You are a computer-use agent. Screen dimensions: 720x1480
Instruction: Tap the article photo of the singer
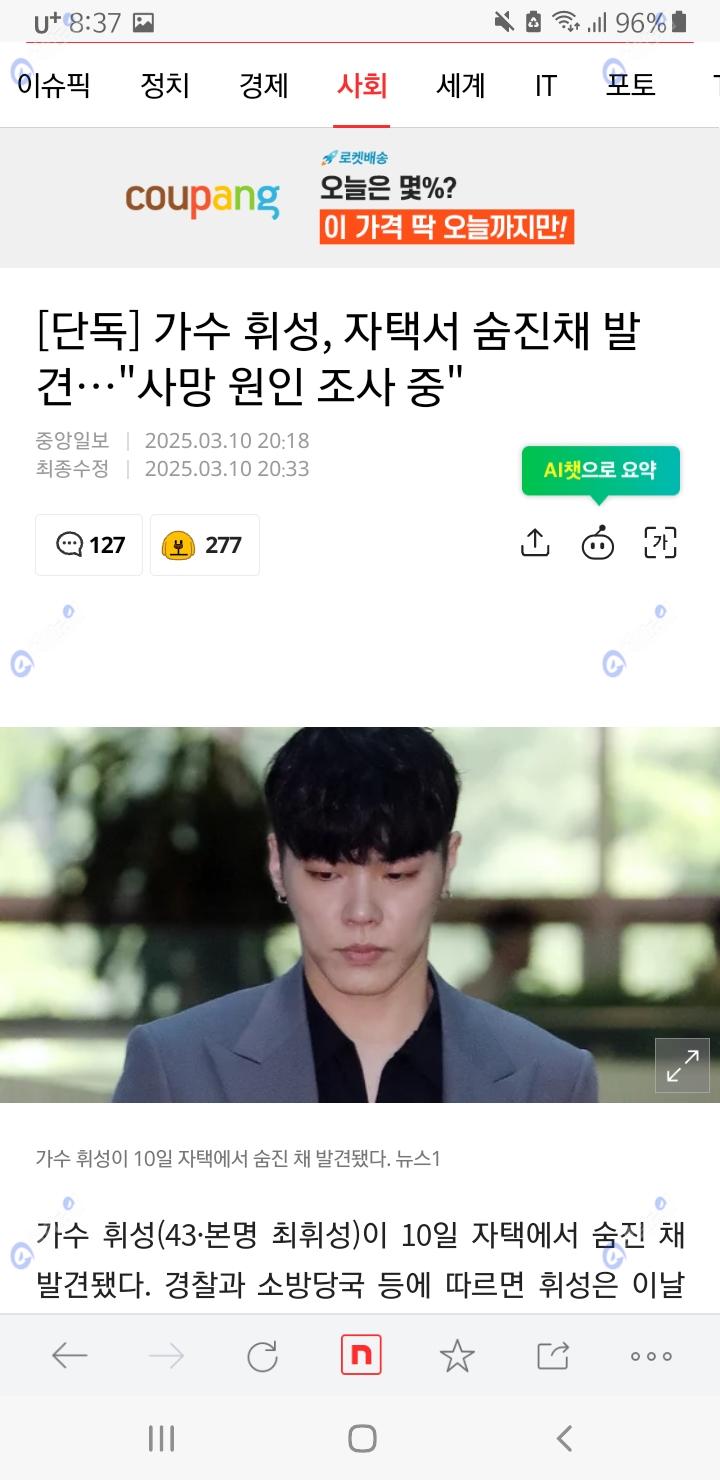tap(360, 915)
